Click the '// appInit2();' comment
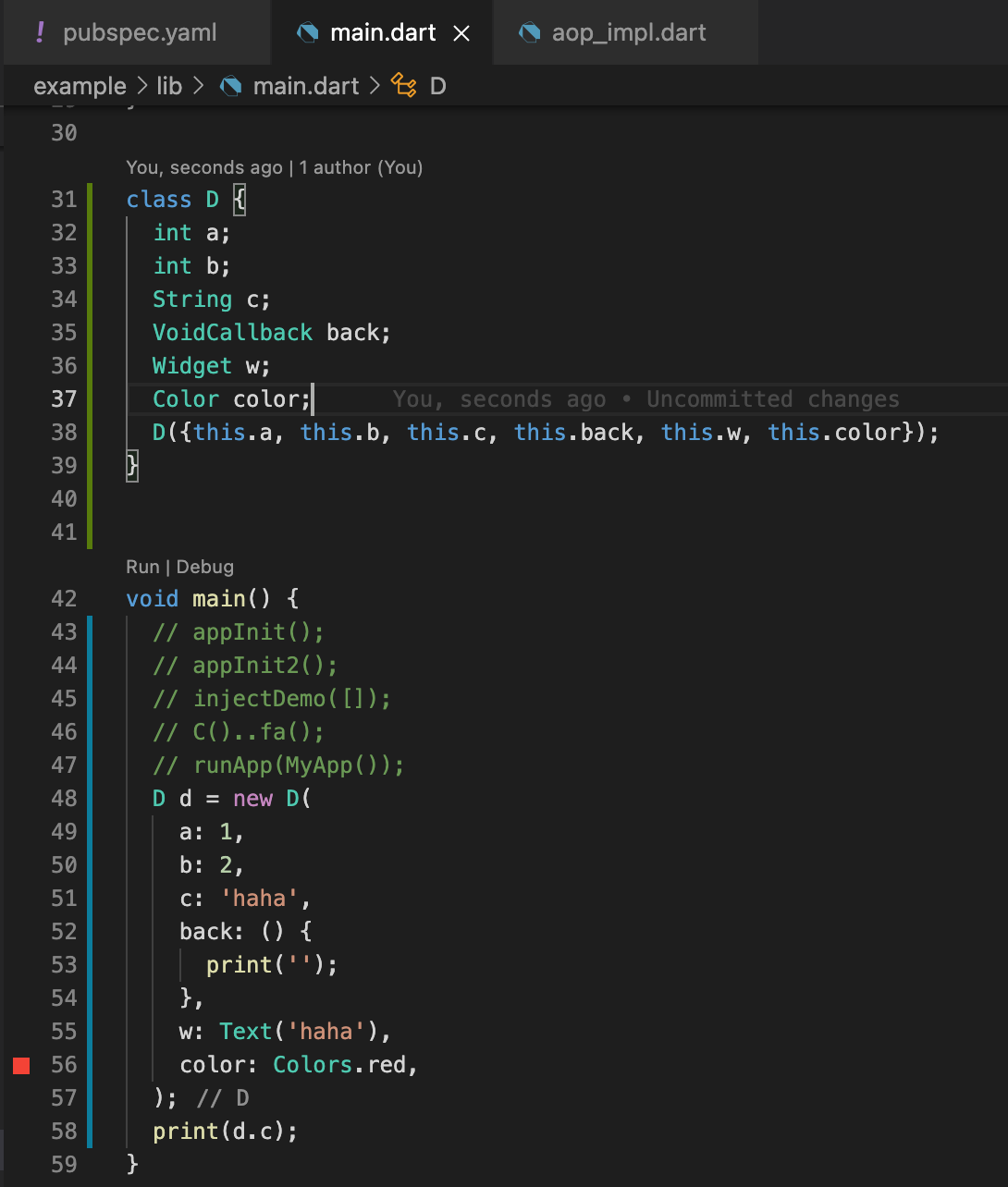 pyautogui.click(x=245, y=666)
